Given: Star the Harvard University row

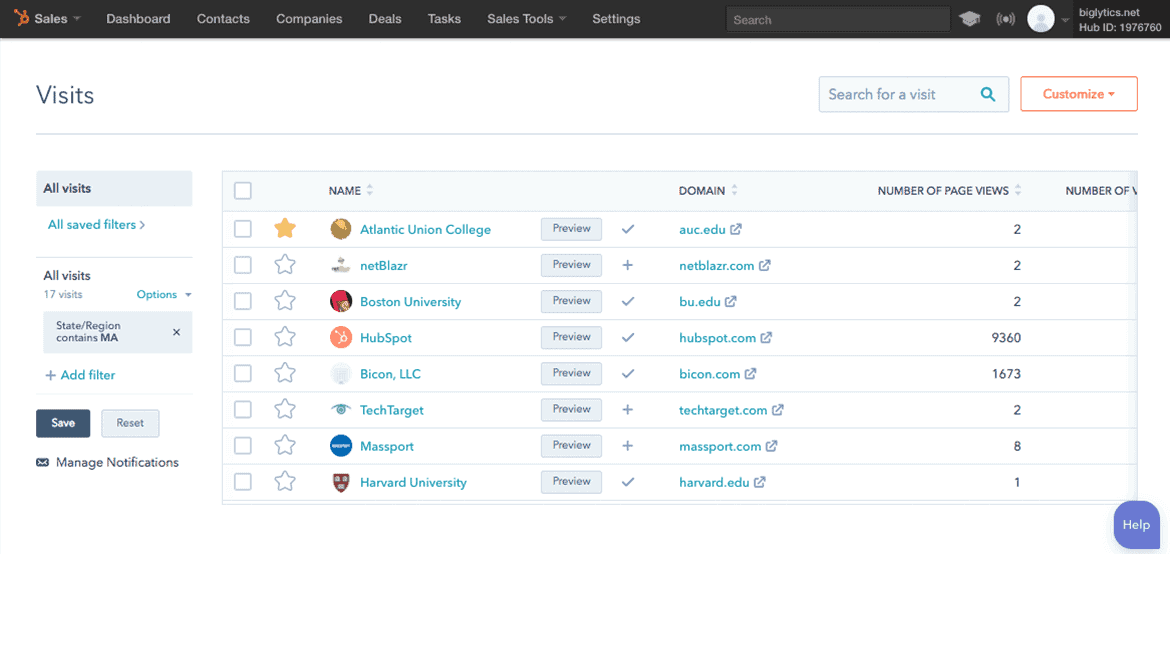Looking at the screenshot, I should click(x=285, y=482).
